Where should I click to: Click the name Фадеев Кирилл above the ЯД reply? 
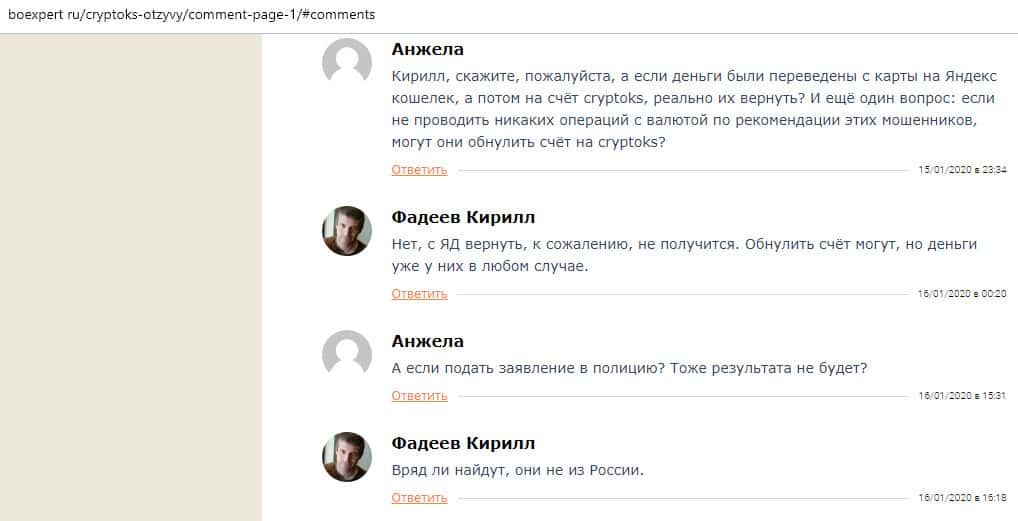click(463, 217)
